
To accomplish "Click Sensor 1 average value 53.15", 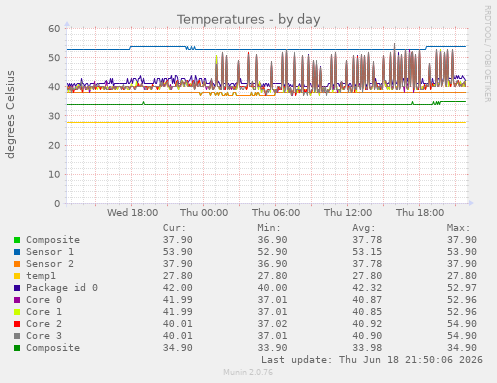I will coord(367,252).
